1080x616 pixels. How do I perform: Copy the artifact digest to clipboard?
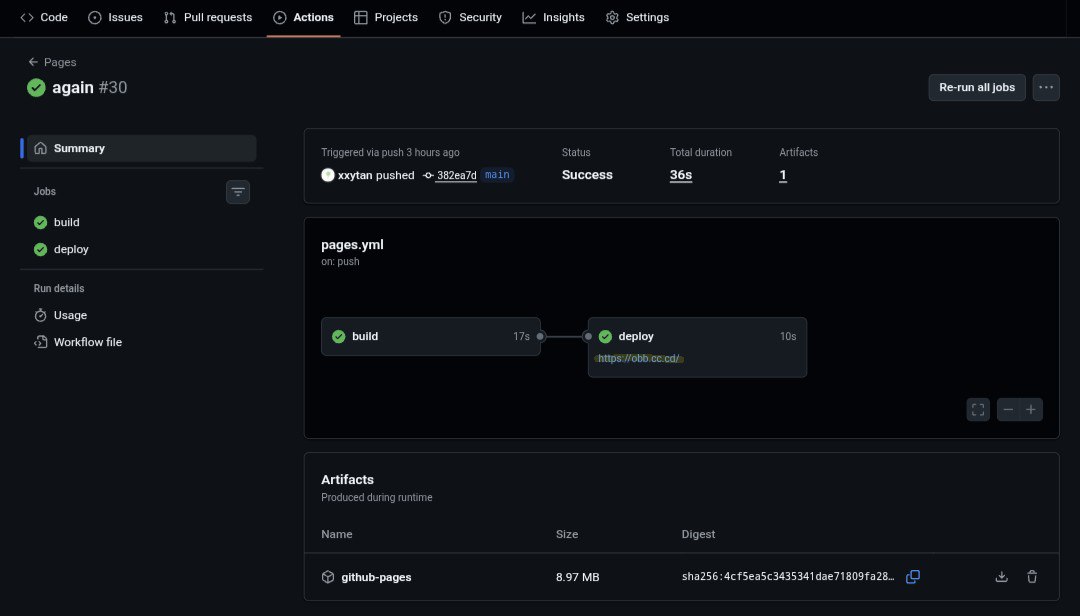point(912,577)
